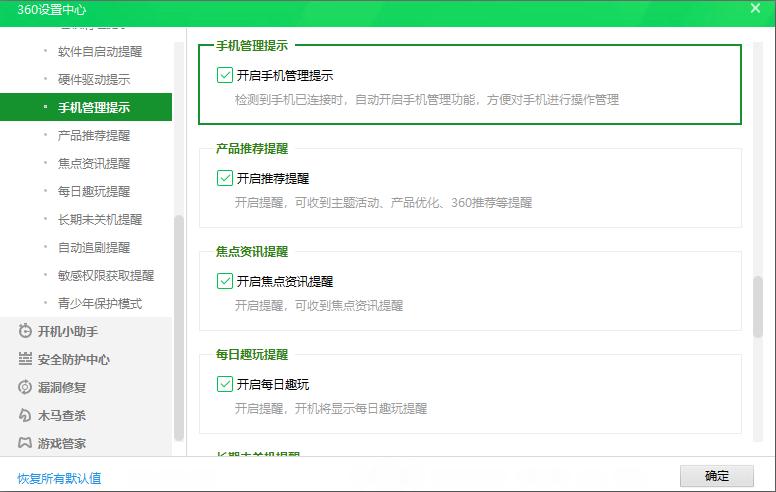Toggle 开启推荐提醒 checkbox
Image resolution: width=776 pixels, height=492 pixels.
225,178
